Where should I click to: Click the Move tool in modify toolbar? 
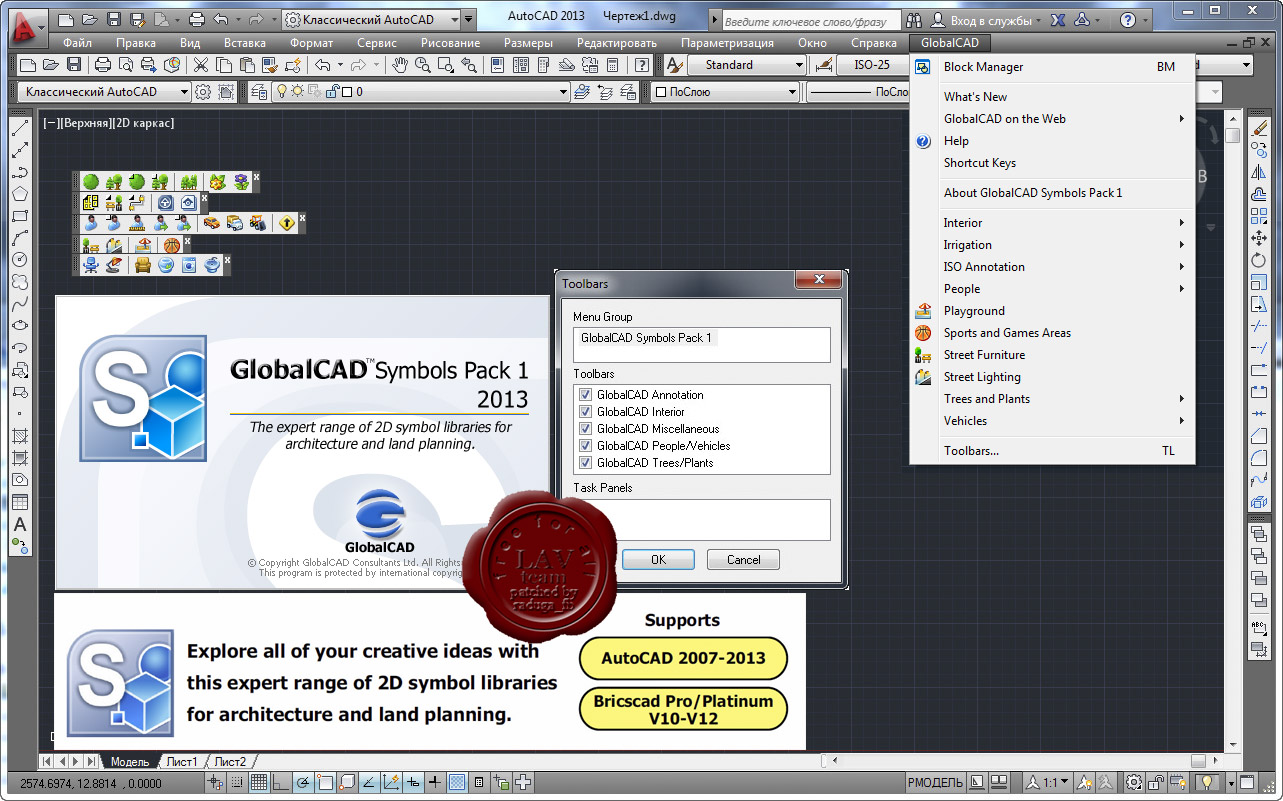pos(1259,238)
